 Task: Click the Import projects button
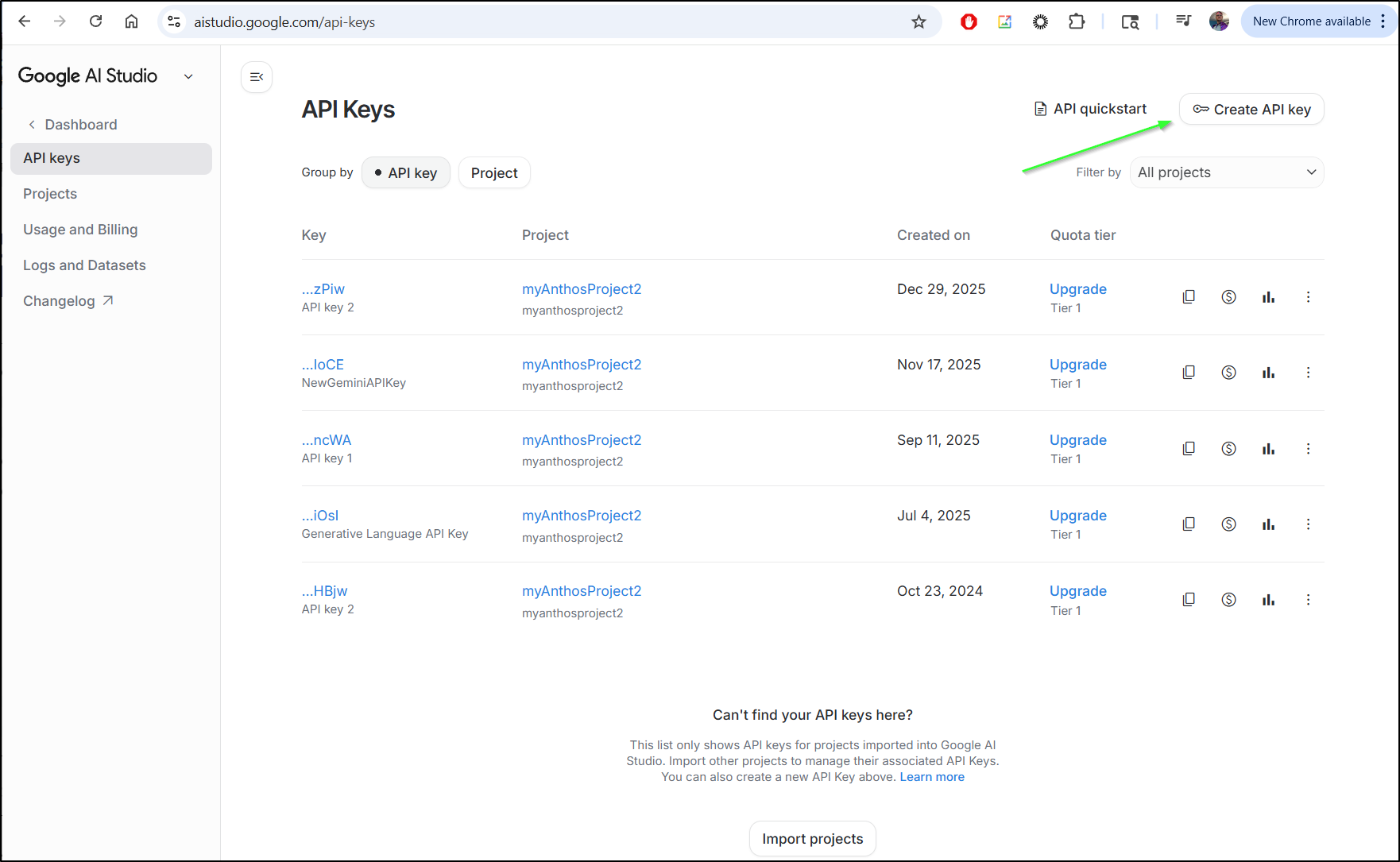812,839
